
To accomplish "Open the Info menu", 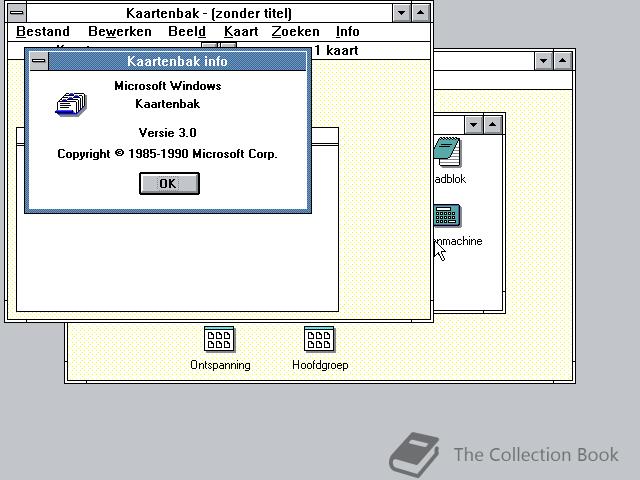I will click(347, 31).
